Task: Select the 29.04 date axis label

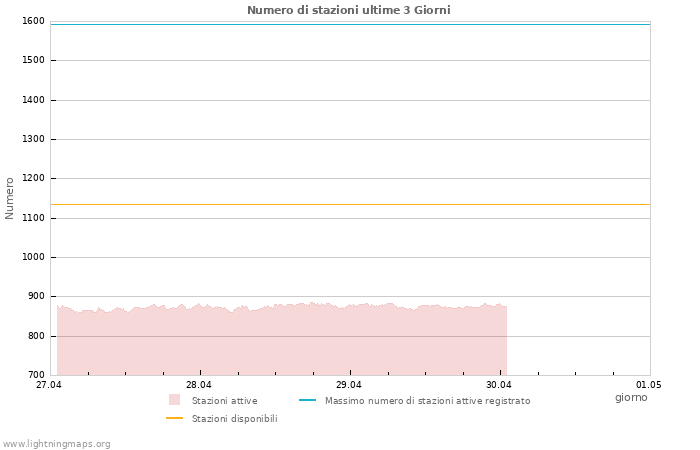Action: [x=349, y=385]
